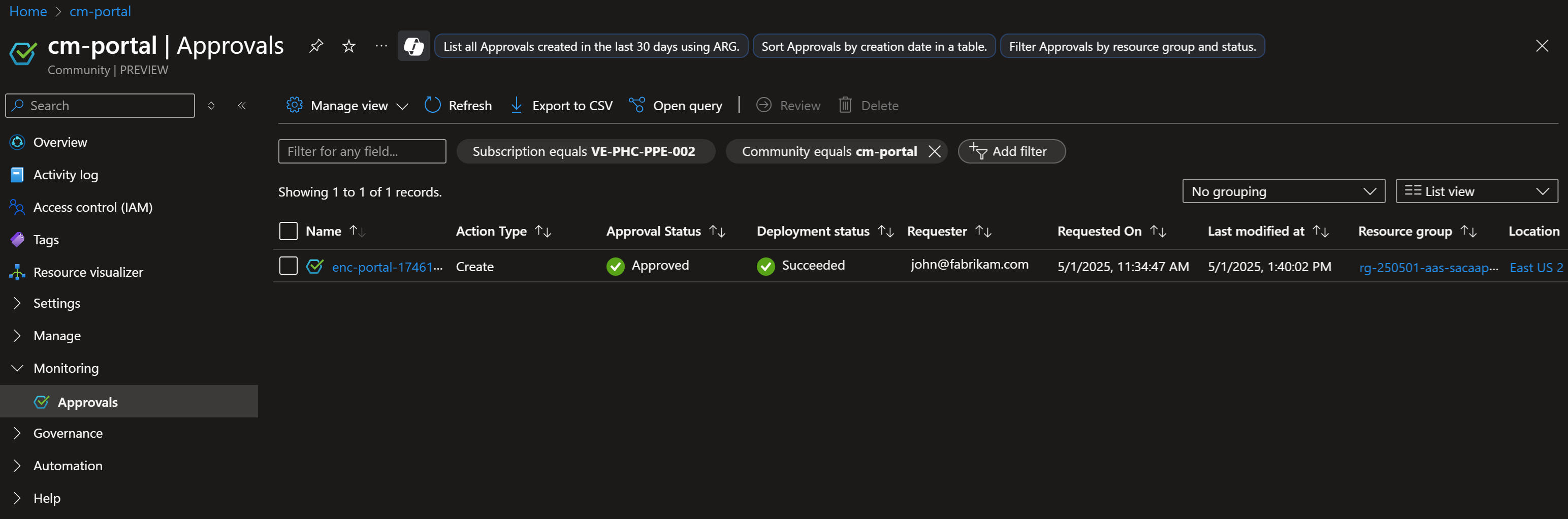
Task: Click the Delete toolbar button
Action: [x=869, y=105]
